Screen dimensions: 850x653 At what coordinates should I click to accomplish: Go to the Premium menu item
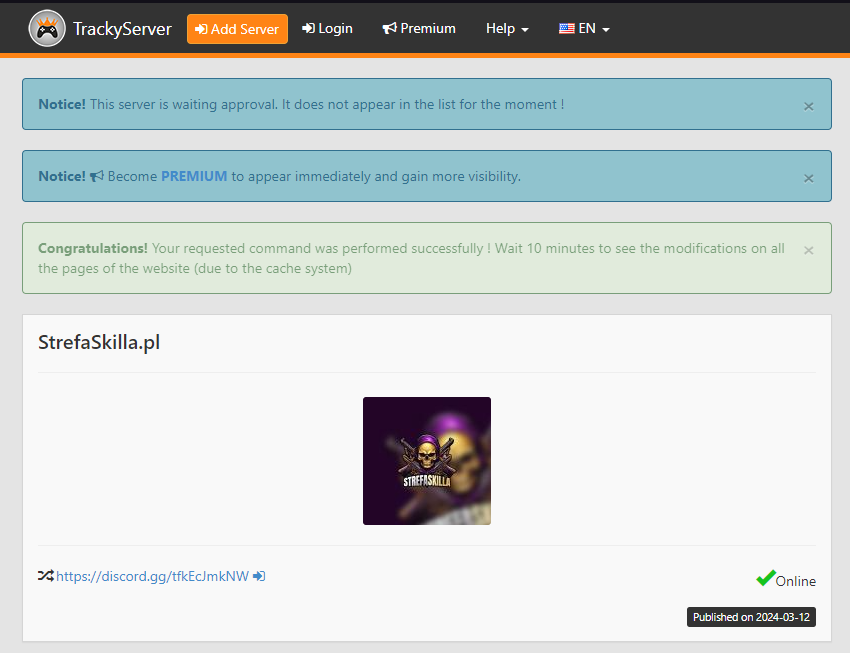[x=419, y=28]
